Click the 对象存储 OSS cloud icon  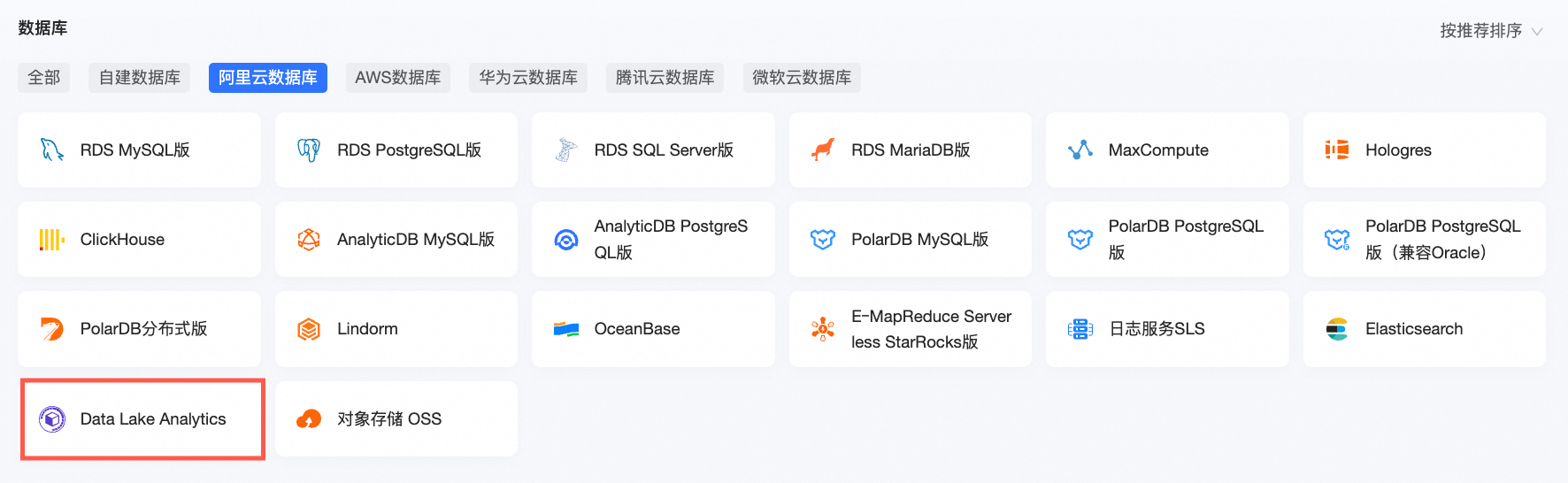309,418
